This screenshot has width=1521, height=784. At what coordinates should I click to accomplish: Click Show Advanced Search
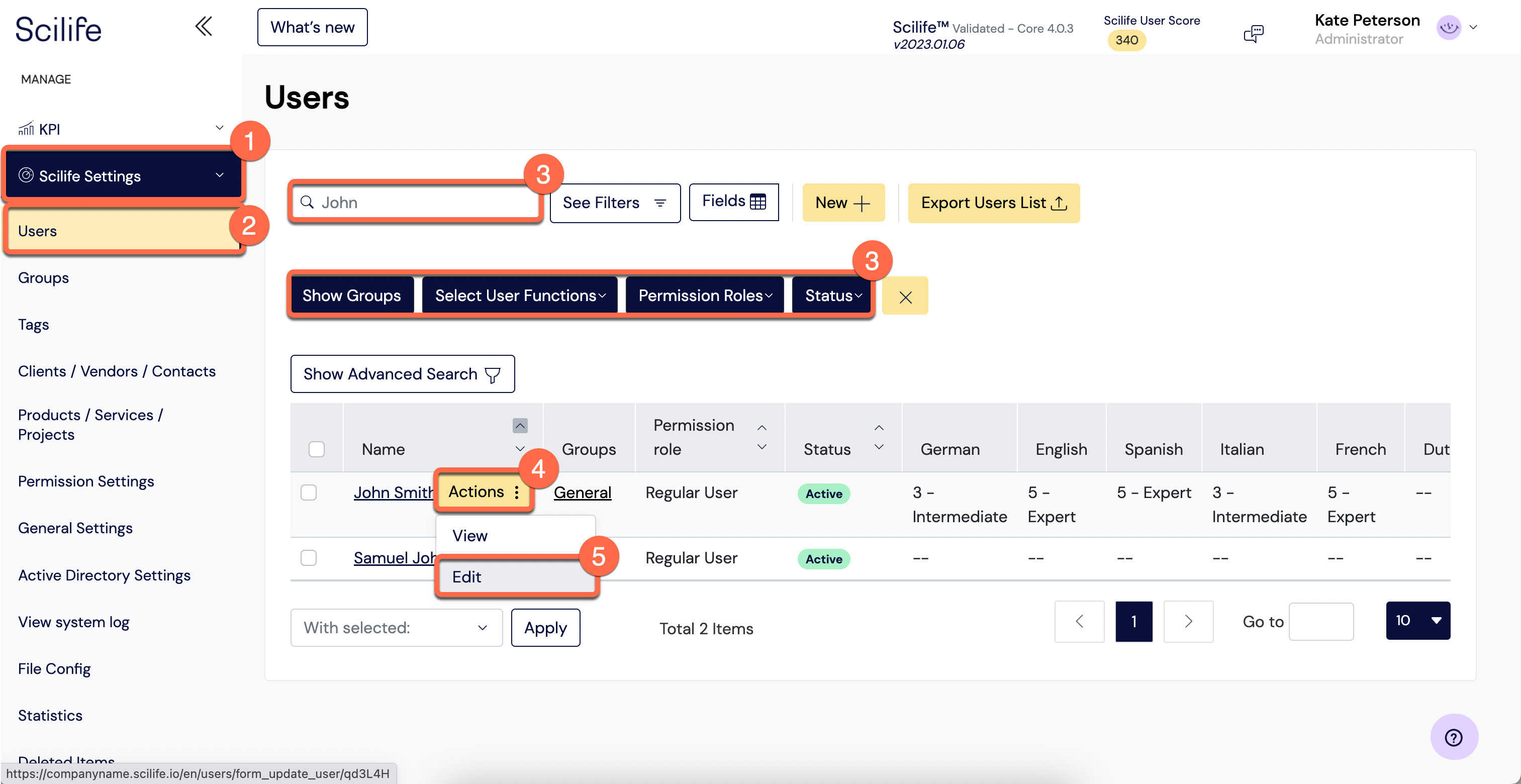[402, 374]
